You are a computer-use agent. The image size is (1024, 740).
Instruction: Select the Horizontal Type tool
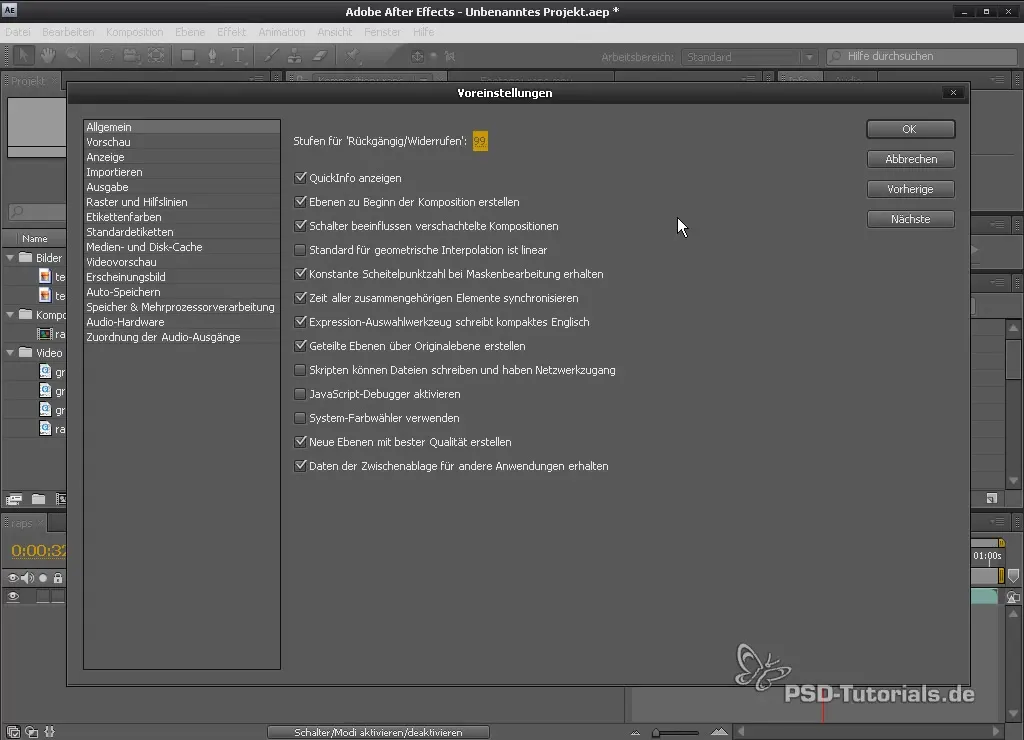[238, 56]
